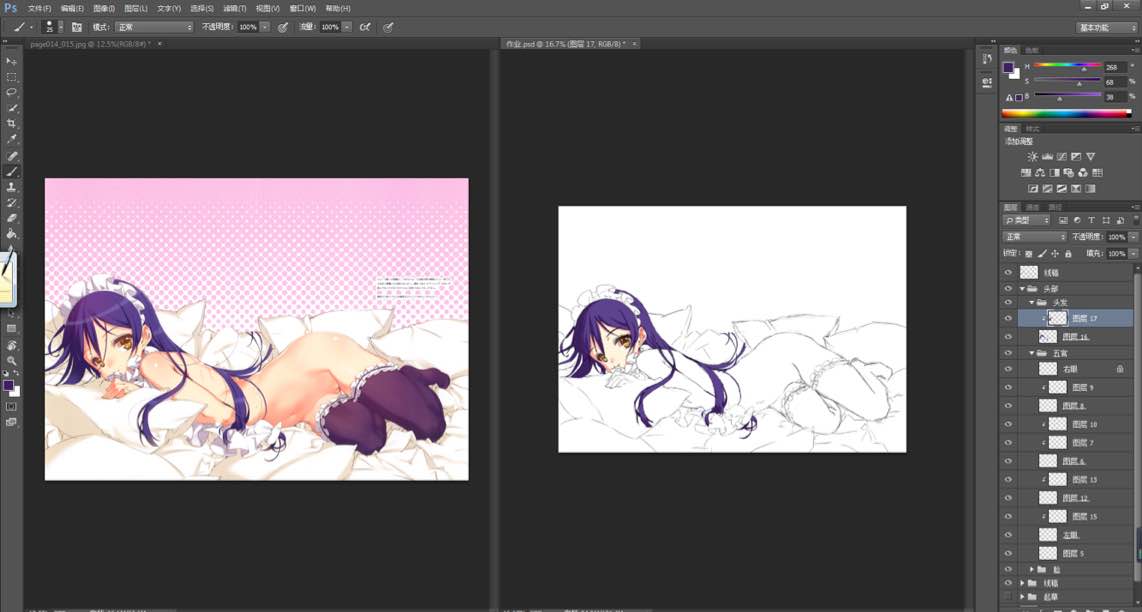
Task: Open the 图层(L) menu
Action: click(135, 8)
